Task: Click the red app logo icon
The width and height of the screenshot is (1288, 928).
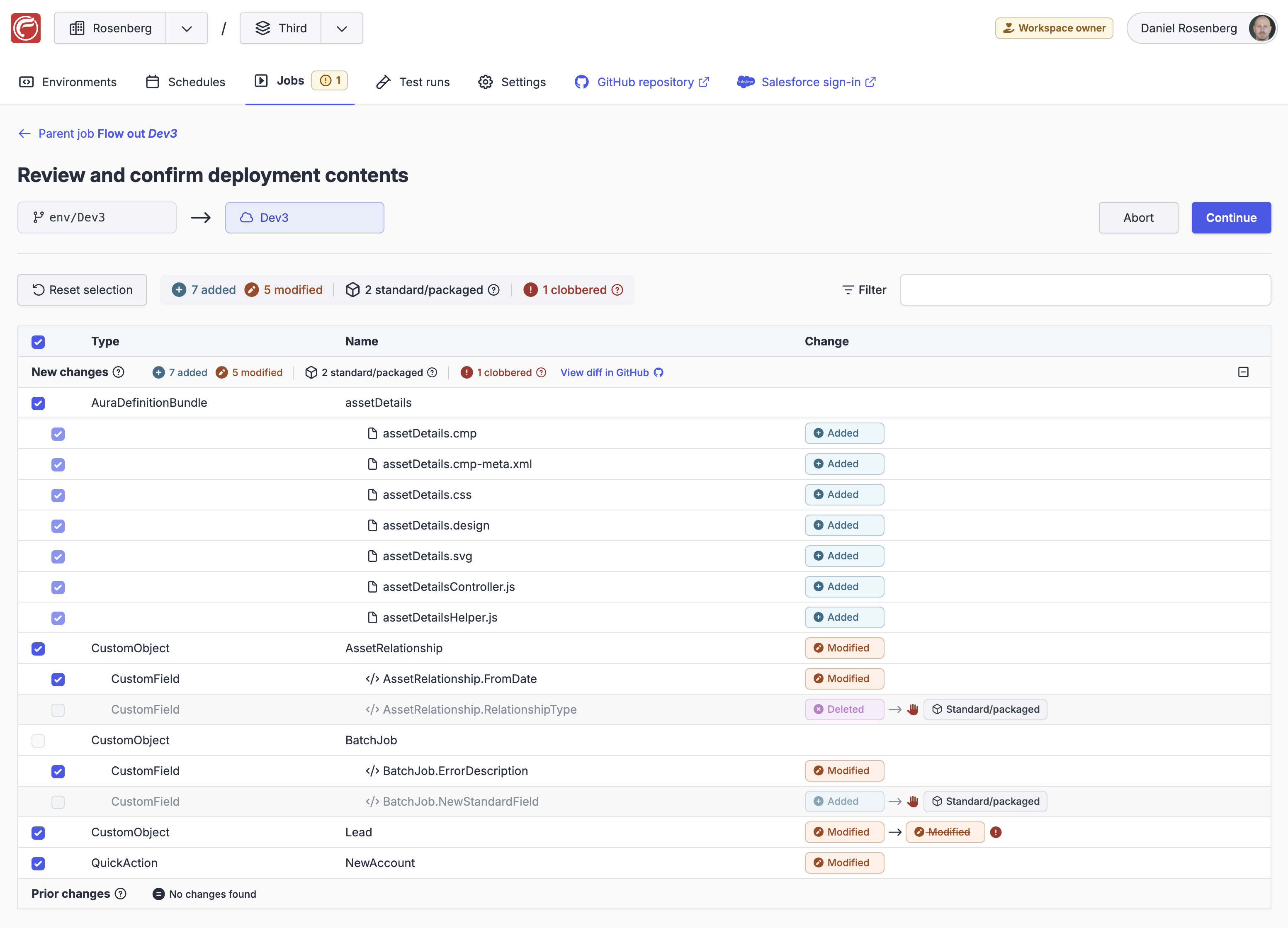Action: pos(26,28)
